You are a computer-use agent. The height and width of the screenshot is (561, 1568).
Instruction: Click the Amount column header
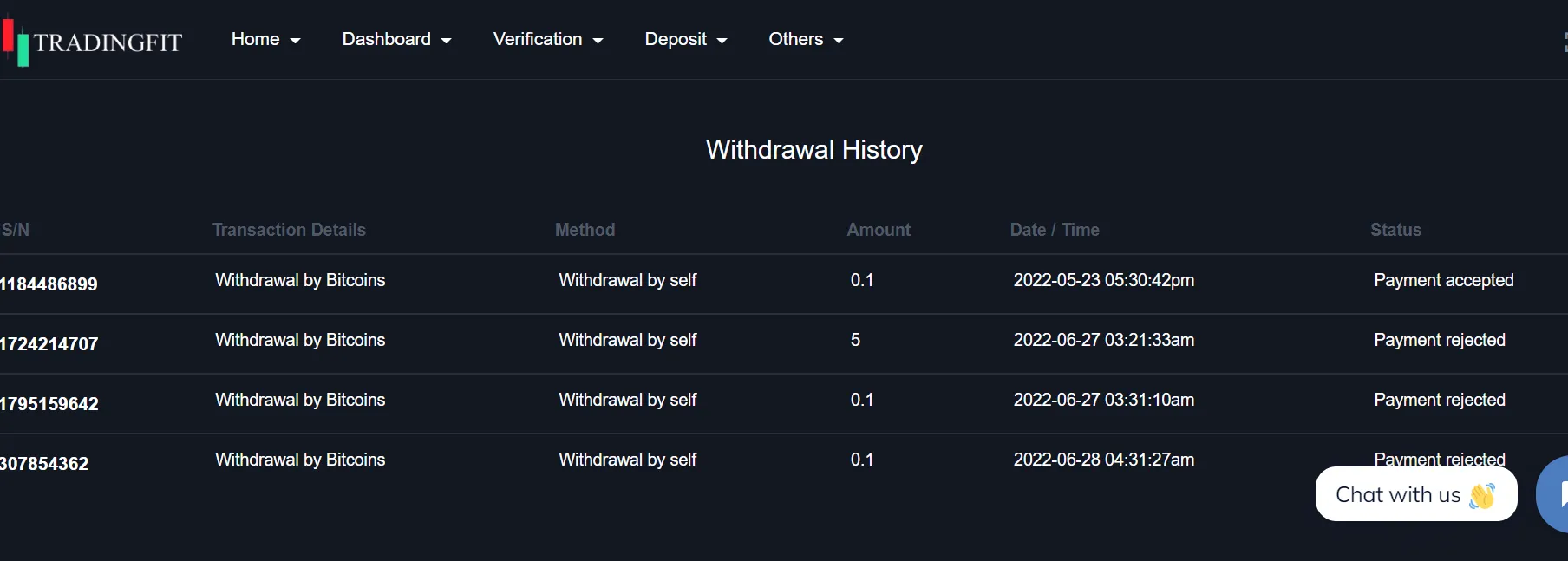point(879,230)
